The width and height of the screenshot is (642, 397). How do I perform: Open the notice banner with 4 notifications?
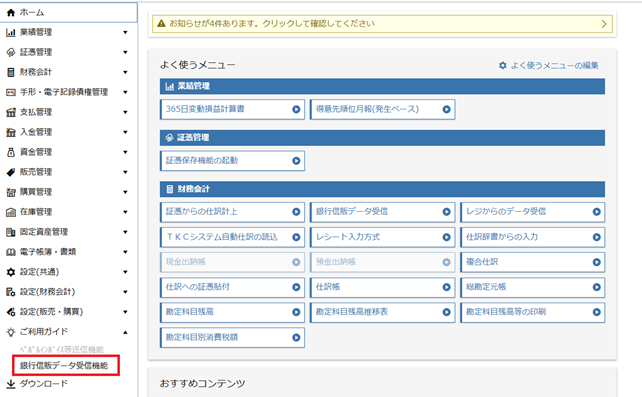tap(382, 24)
